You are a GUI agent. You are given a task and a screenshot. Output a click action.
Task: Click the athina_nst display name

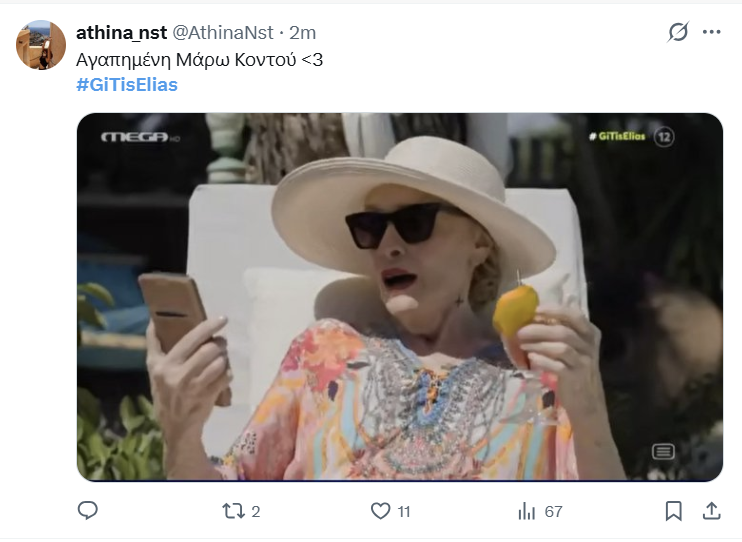click(122, 33)
